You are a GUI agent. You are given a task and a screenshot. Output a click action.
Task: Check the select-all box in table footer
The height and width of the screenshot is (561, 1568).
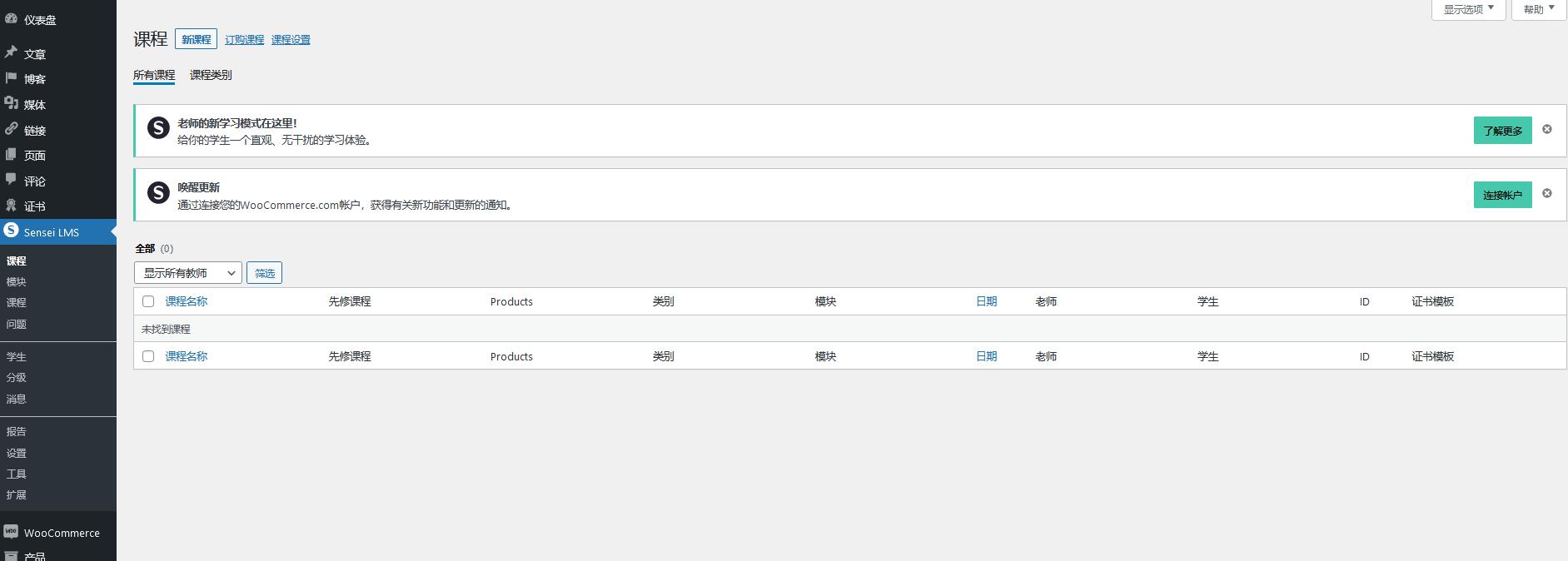click(148, 356)
